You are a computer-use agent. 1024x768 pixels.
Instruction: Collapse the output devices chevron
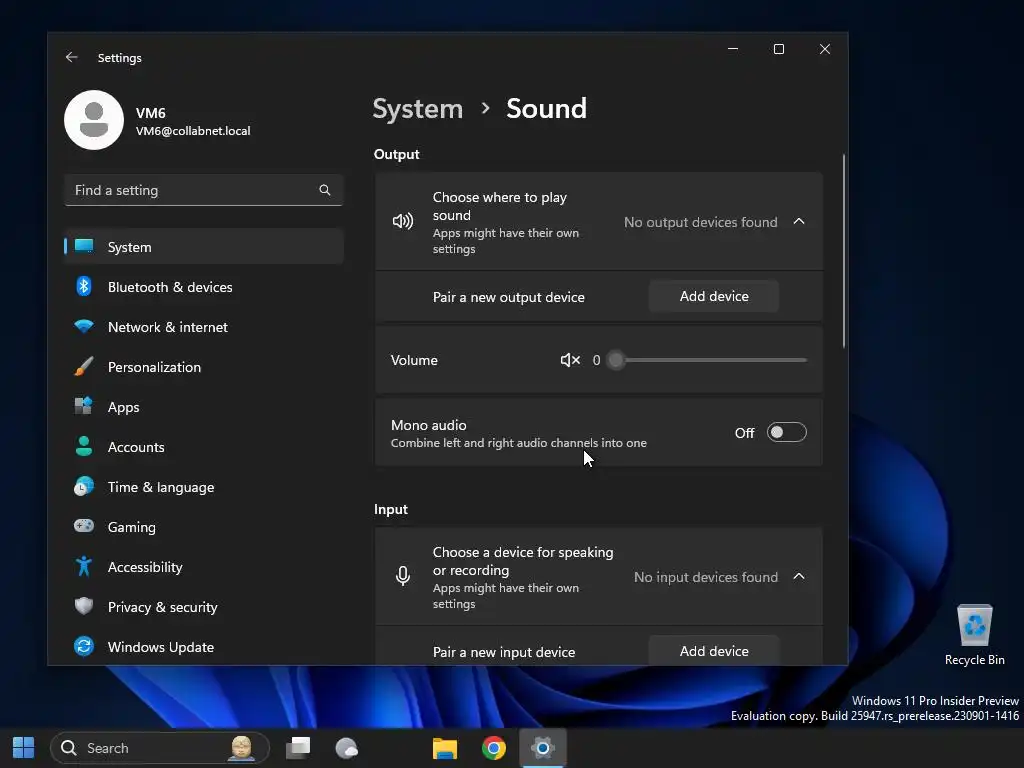799,221
